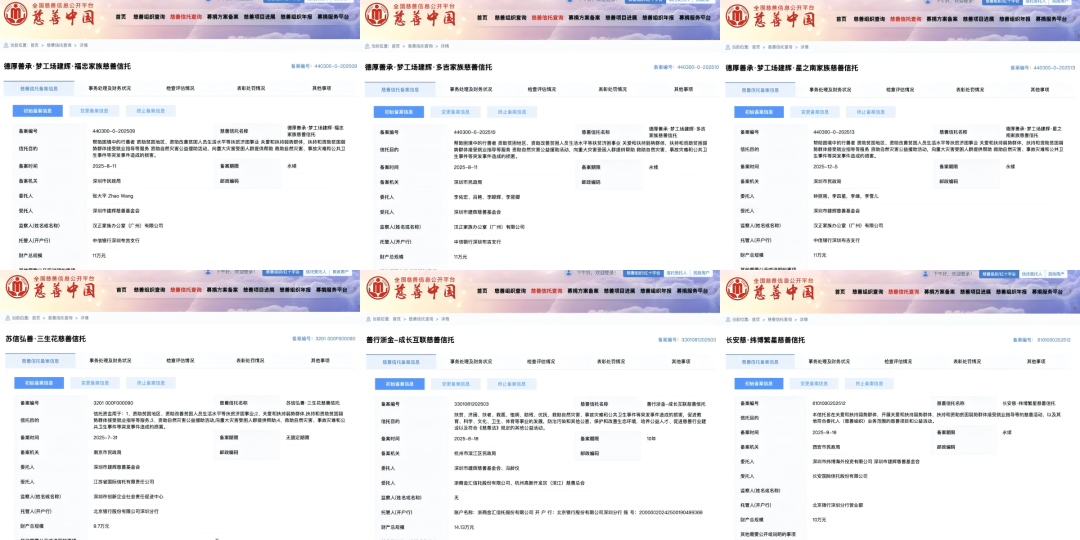Click 南京市民政局 in the 三生花 panel
The image size is (1080, 540).
coord(108,453)
